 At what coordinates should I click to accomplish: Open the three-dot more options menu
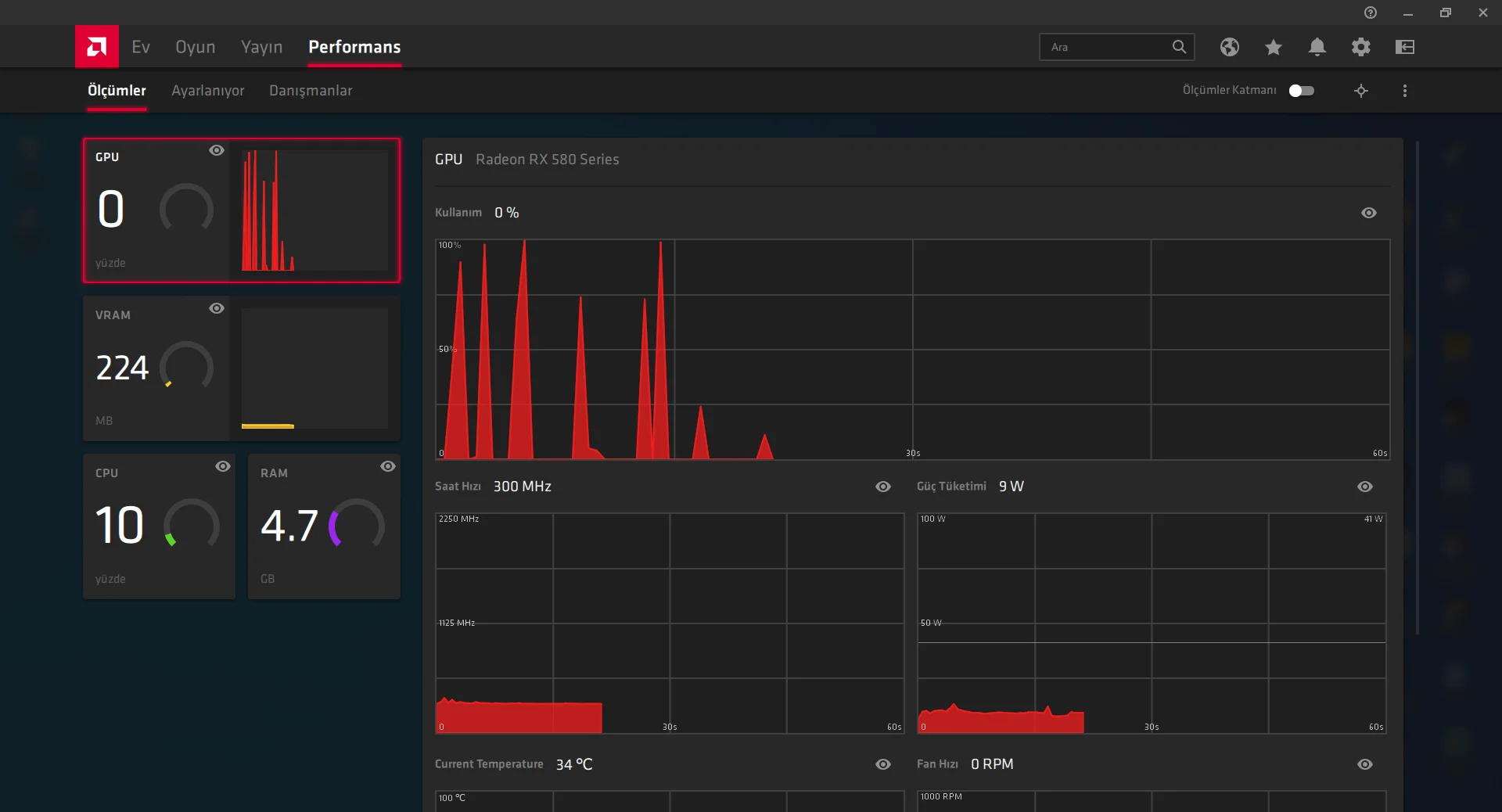(1405, 91)
